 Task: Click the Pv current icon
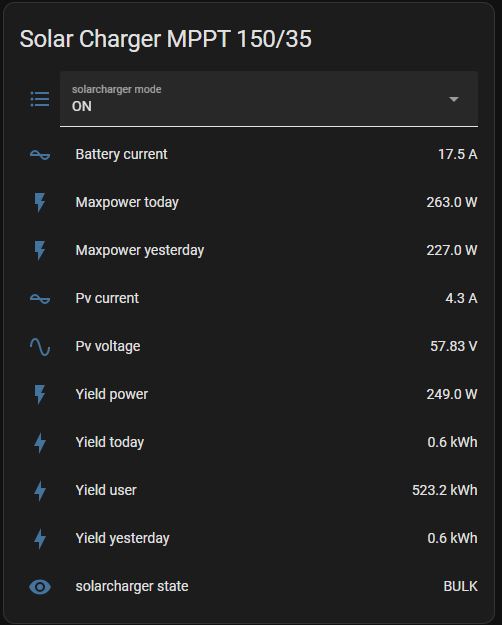pos(40,299)
